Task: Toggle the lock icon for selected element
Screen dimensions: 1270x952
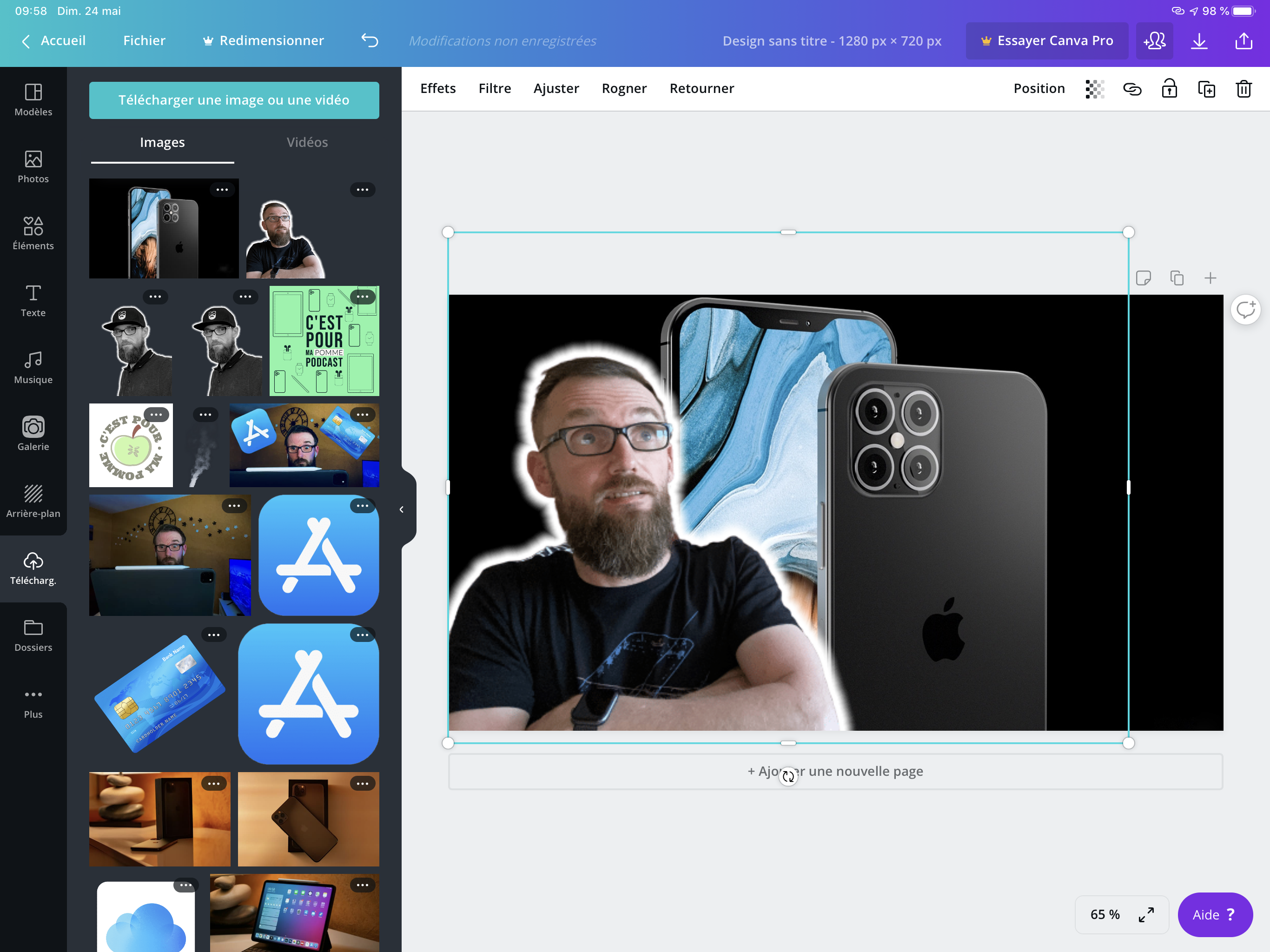Action: coord(1169,89)
